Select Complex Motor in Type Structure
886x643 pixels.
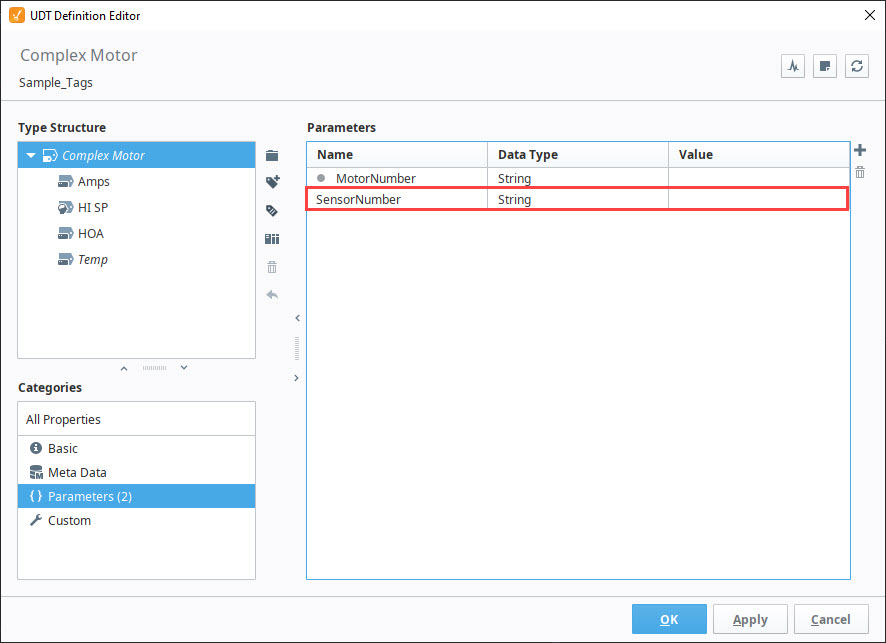pos(136,155)
